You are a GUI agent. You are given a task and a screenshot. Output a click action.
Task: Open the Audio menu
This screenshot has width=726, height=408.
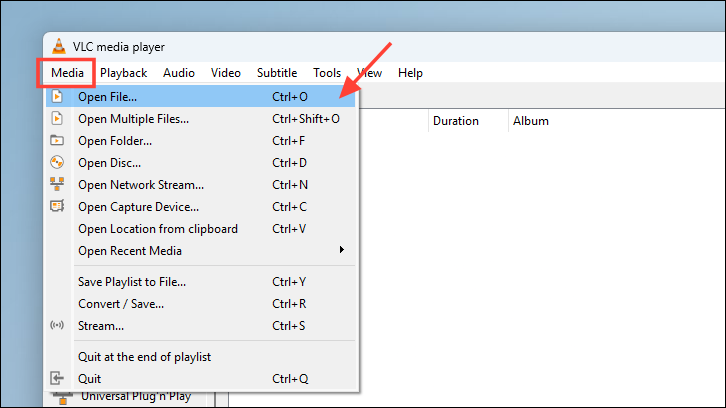tap(179, 73)
